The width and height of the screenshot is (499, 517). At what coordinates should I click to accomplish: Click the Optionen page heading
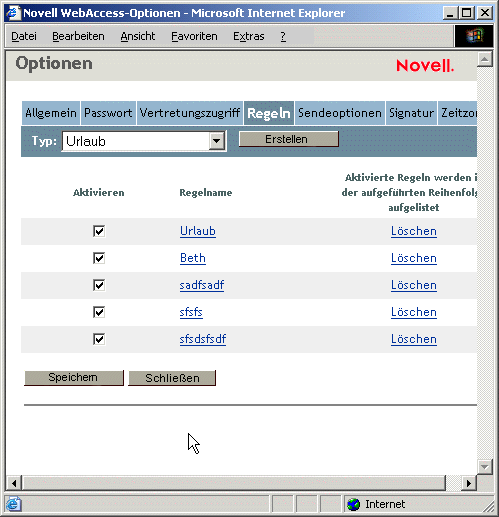tap(54, 63)
